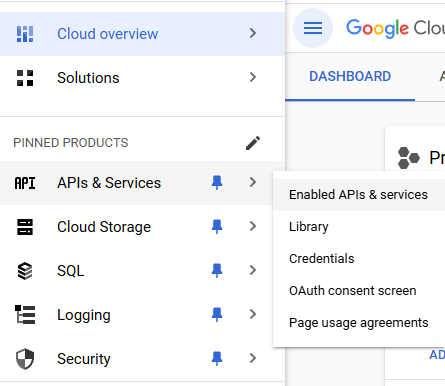This screenshot has height=386, width=445.
Task: Edit pinned products with pencil icon
Action: click(253, 143)
